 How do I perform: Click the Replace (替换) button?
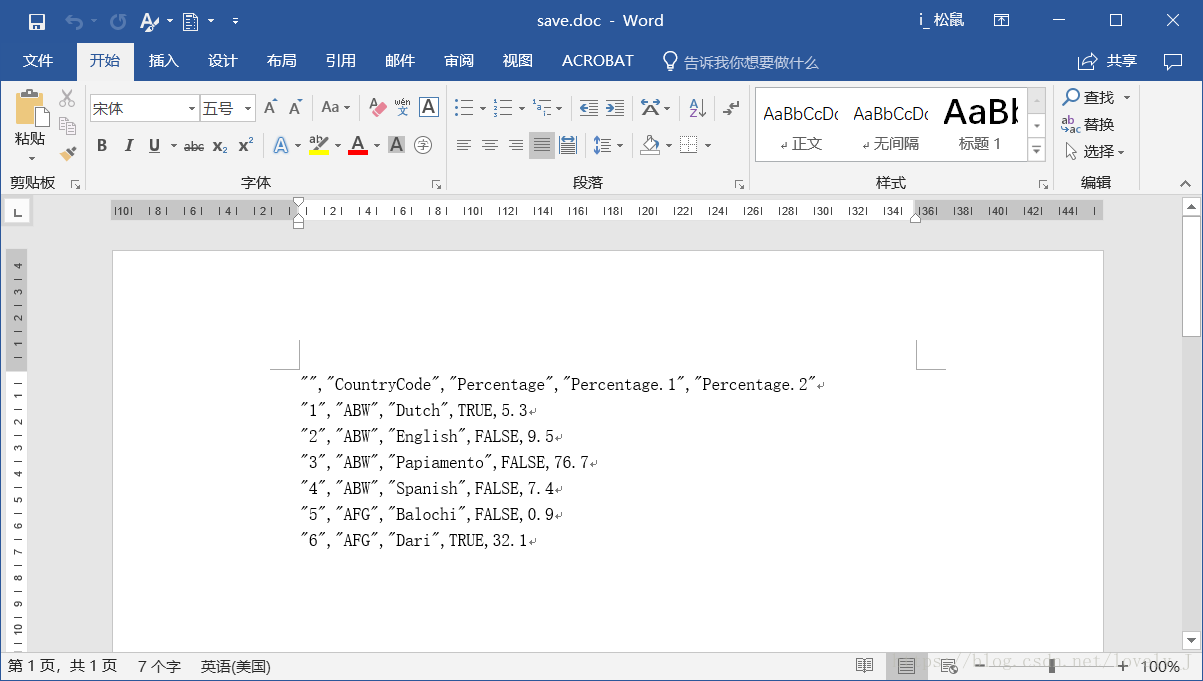tap(1088, 124)
